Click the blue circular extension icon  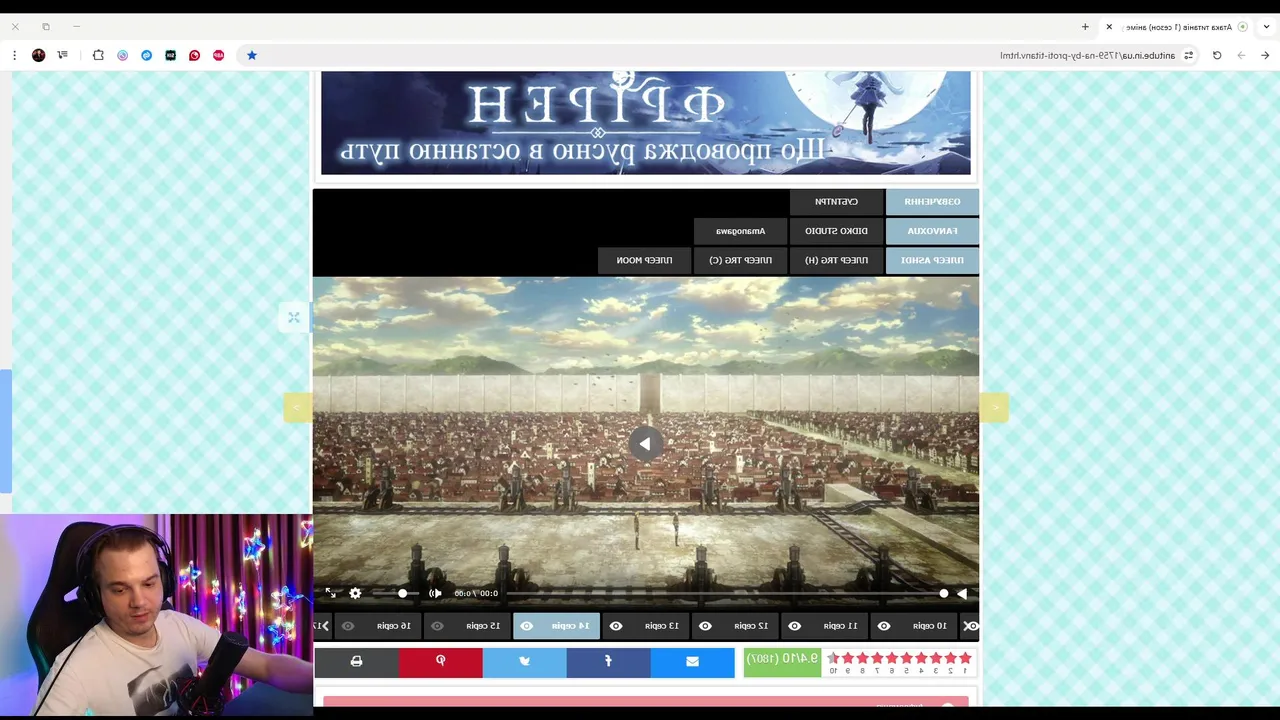pos(147,55)
